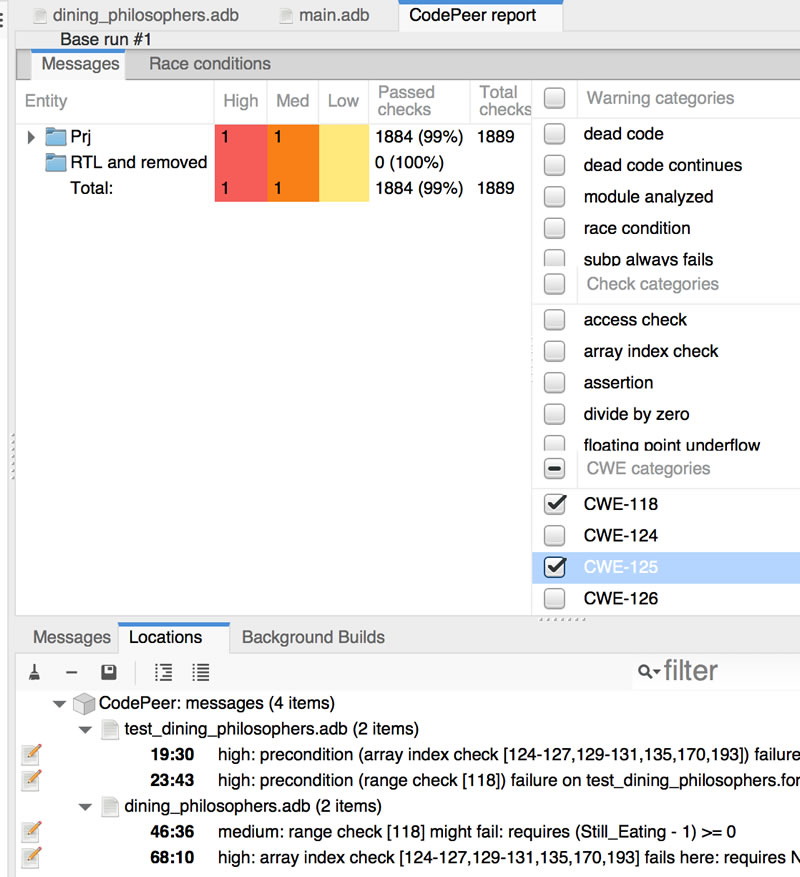The image size is (800, 877).
Task: Open the main.adb editor tab
Action: pyautogui.click(x=326, y=15)
